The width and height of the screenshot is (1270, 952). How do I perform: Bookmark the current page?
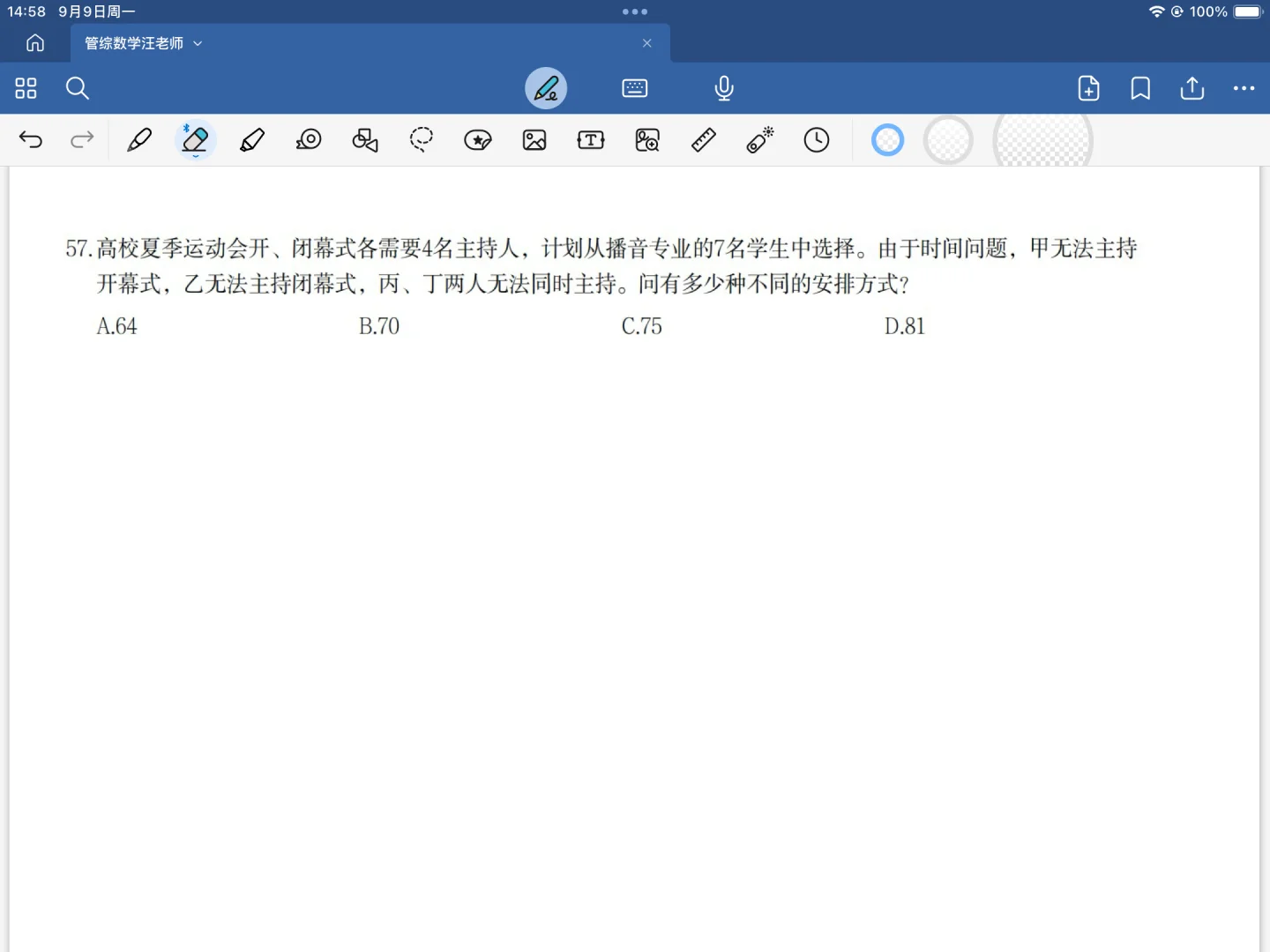(1140, 88)
